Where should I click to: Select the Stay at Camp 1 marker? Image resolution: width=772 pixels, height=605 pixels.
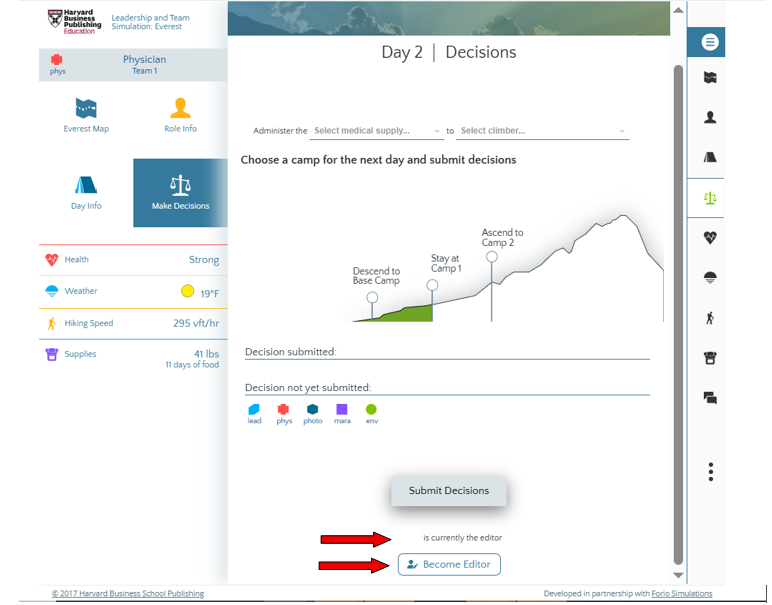[x=432, y=285]
